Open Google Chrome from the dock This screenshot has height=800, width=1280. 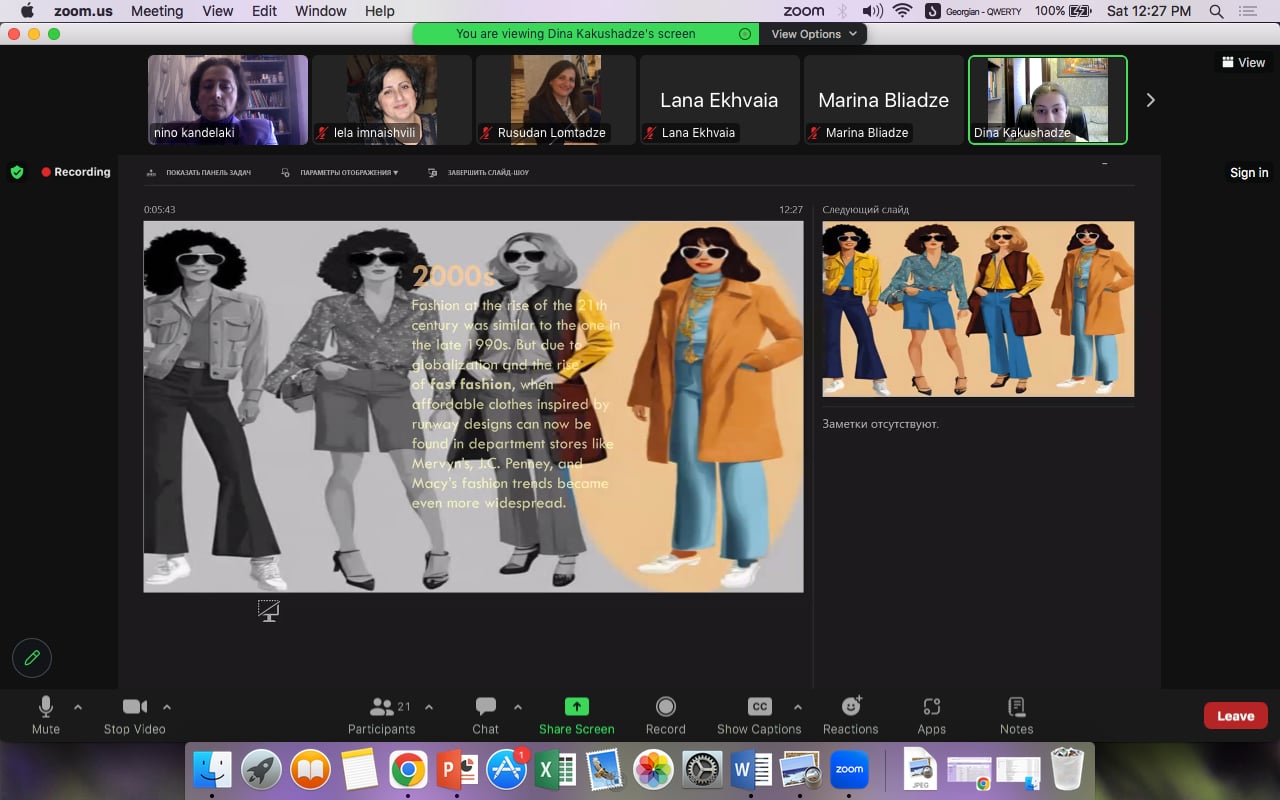pos(408,770)
